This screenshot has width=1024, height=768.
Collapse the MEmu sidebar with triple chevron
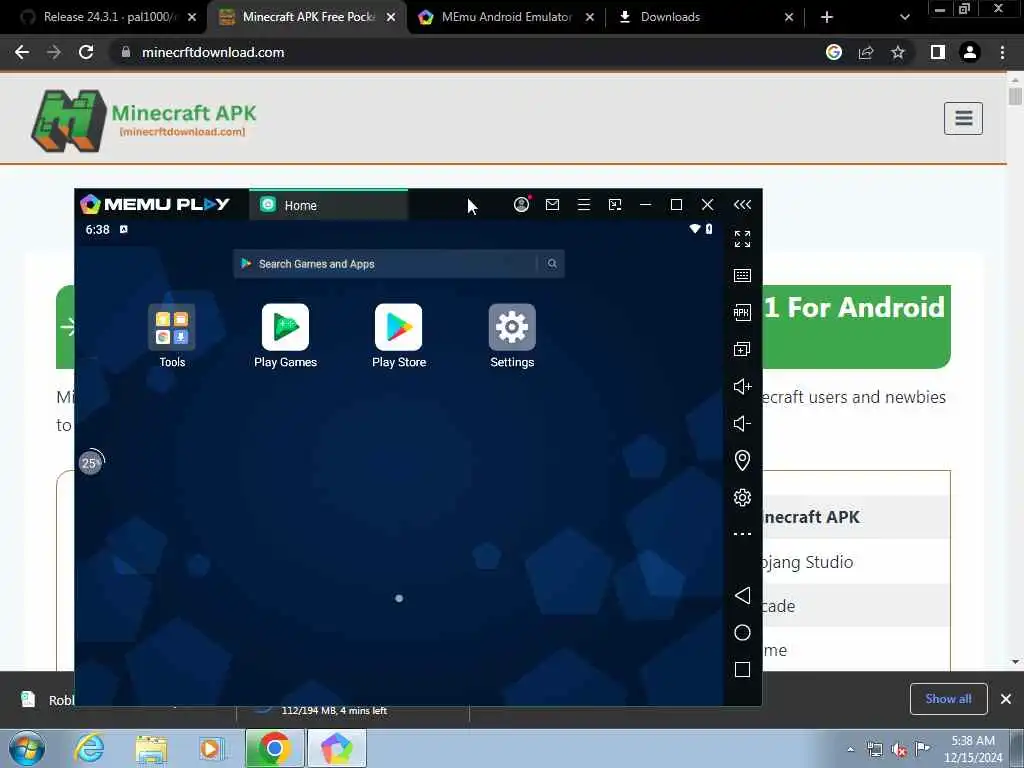742,204
